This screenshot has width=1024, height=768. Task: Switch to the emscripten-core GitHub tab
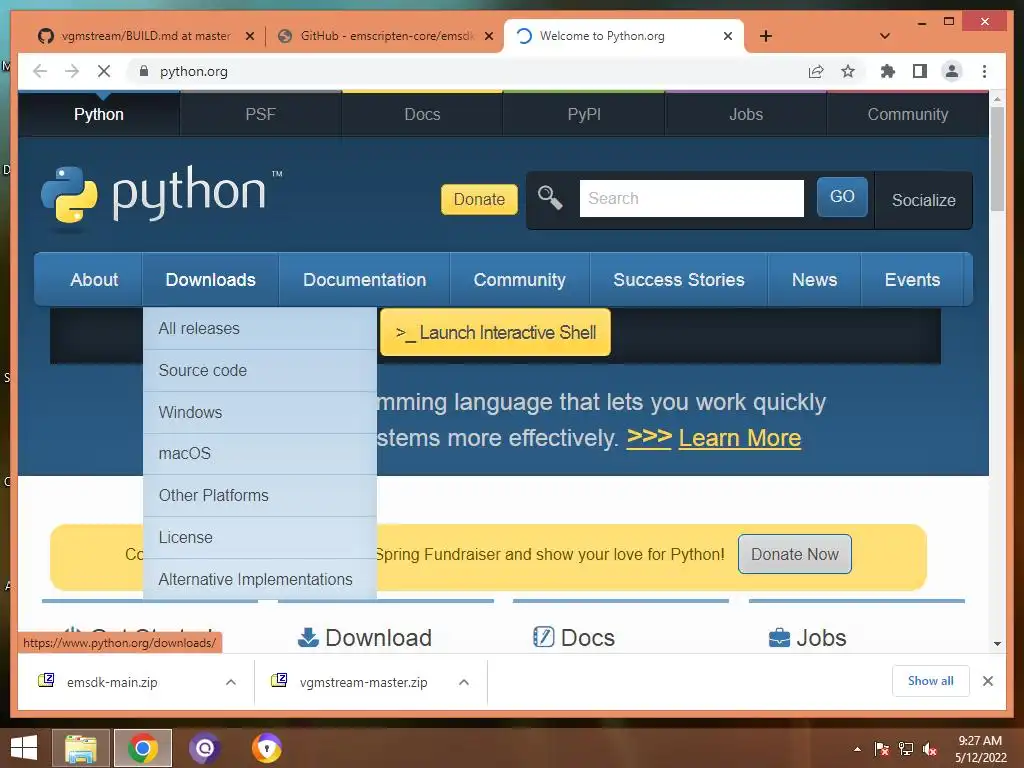(x=385, y=36)
